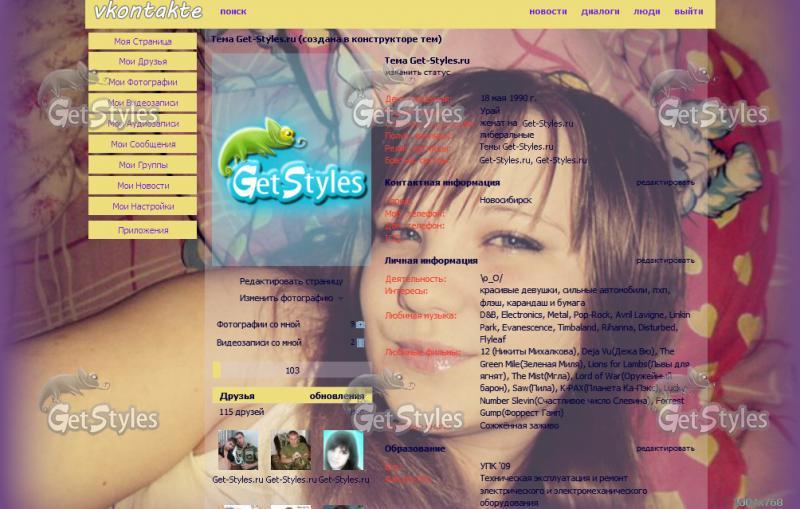Viewport: 800px width, 509px height.
Task: Click the Деятельность: label
Action: [x=415, y=279]
